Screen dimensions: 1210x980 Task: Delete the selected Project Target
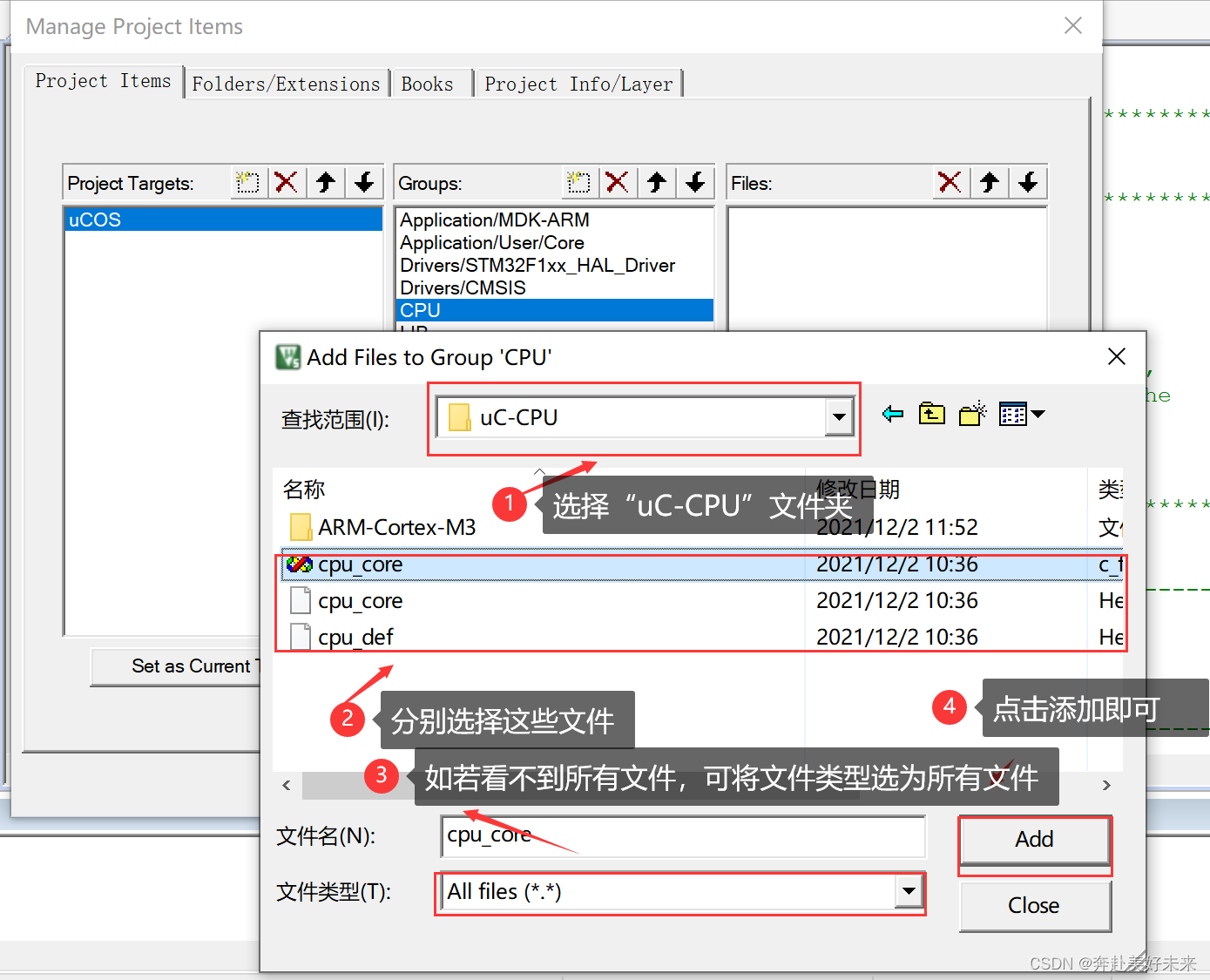287,183
